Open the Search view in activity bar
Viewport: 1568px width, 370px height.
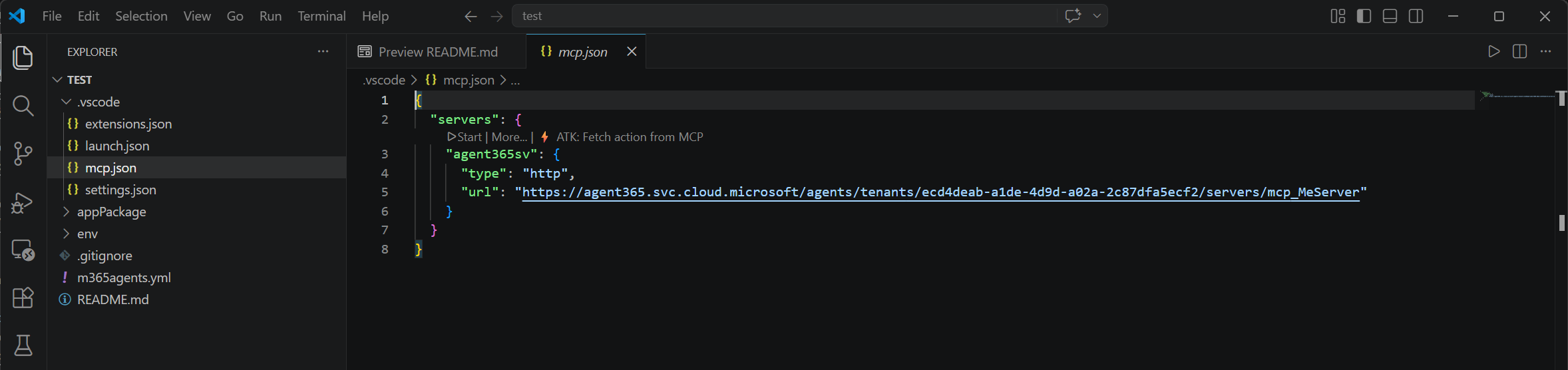(x=23, y=106)
